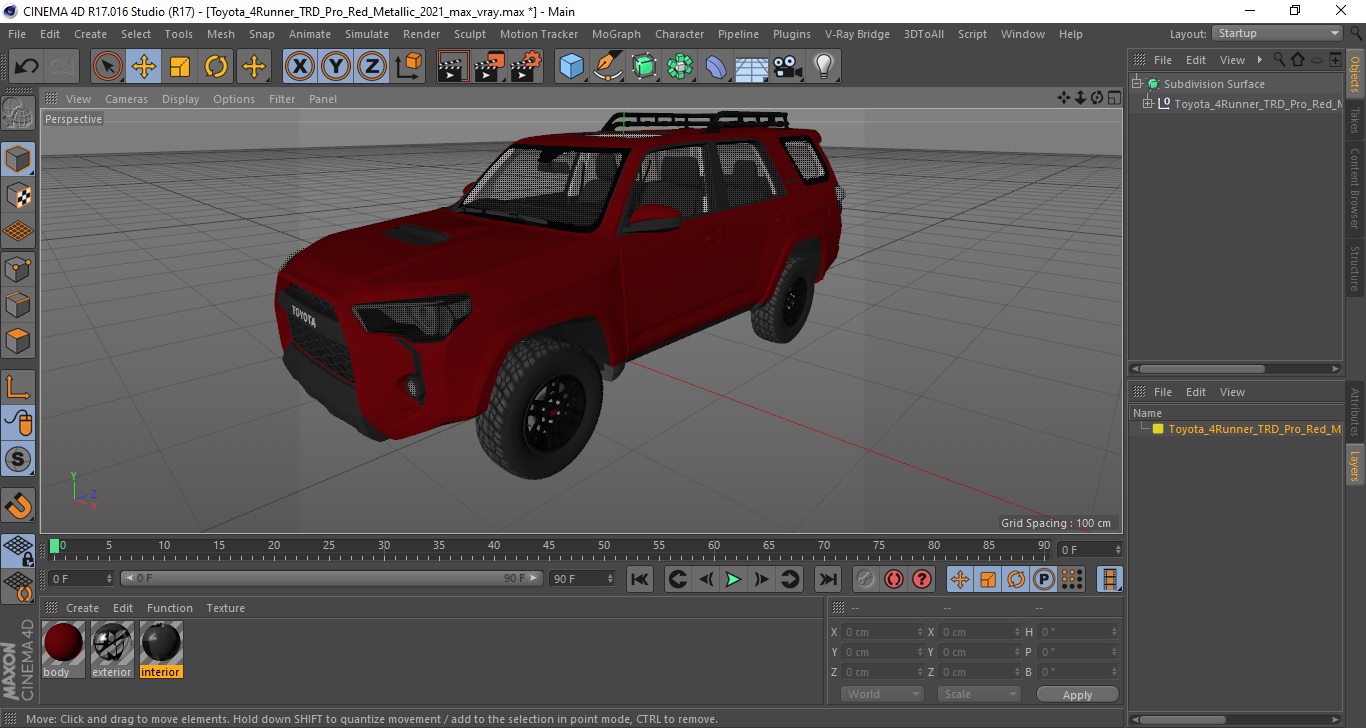Screen dimensions: 1366x728
Task: Open viewport Filter menu
Action: [x=282, y=99]
